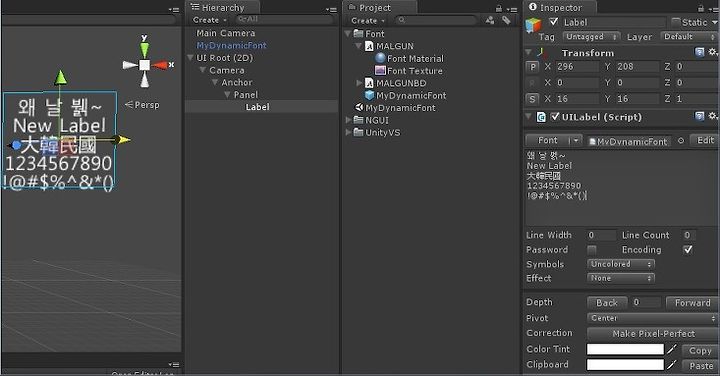The width and height of the screenshot is (720, 376).
Task: Click the Font folder icon
Action: point(359,34)
